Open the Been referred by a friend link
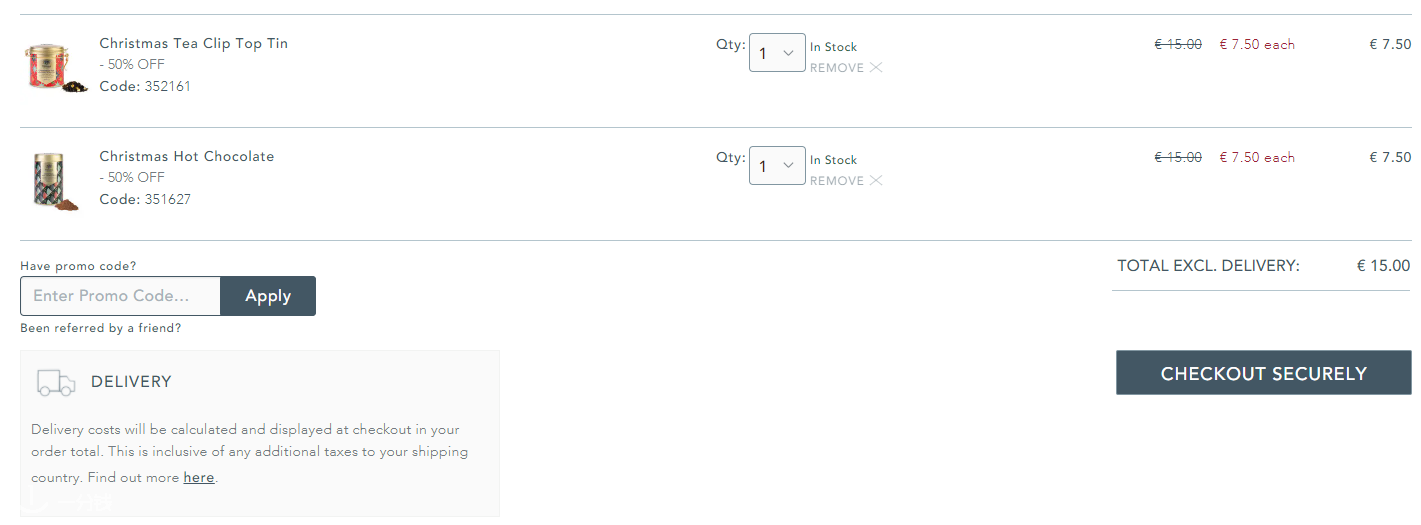Viewport: 1421px width, 525px height. (101, 328)
